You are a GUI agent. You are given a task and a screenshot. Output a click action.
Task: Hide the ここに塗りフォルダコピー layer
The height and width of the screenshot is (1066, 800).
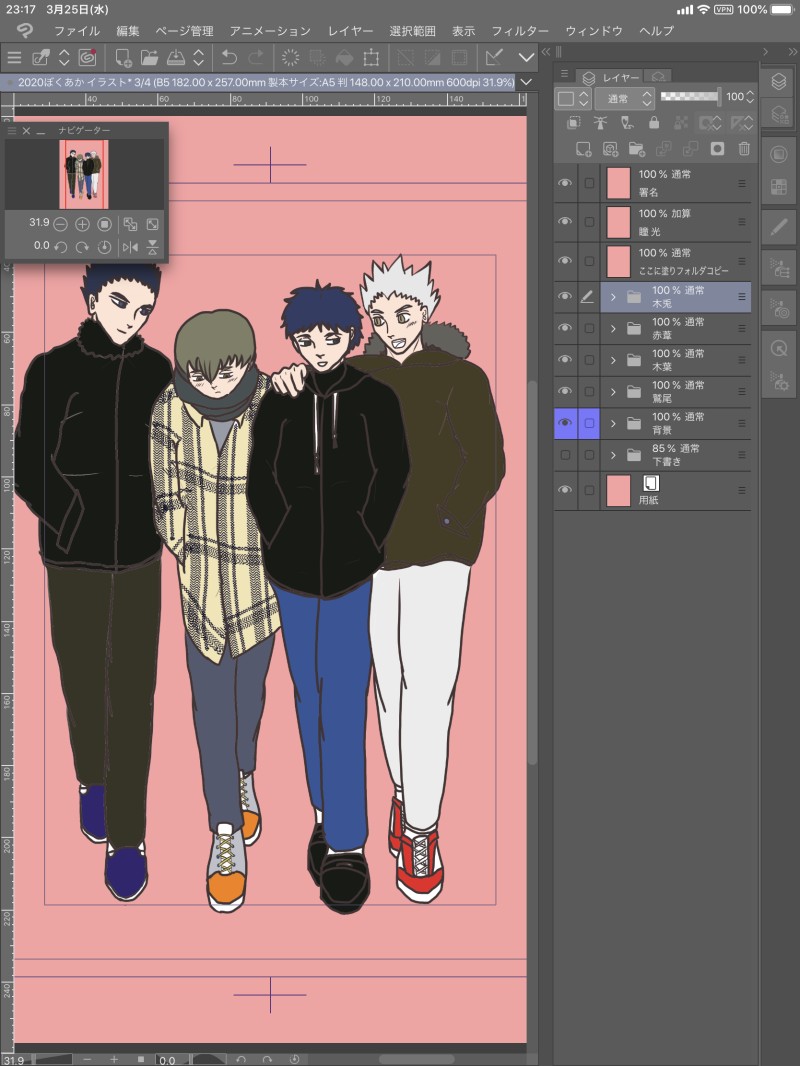[x=565, y=261]
